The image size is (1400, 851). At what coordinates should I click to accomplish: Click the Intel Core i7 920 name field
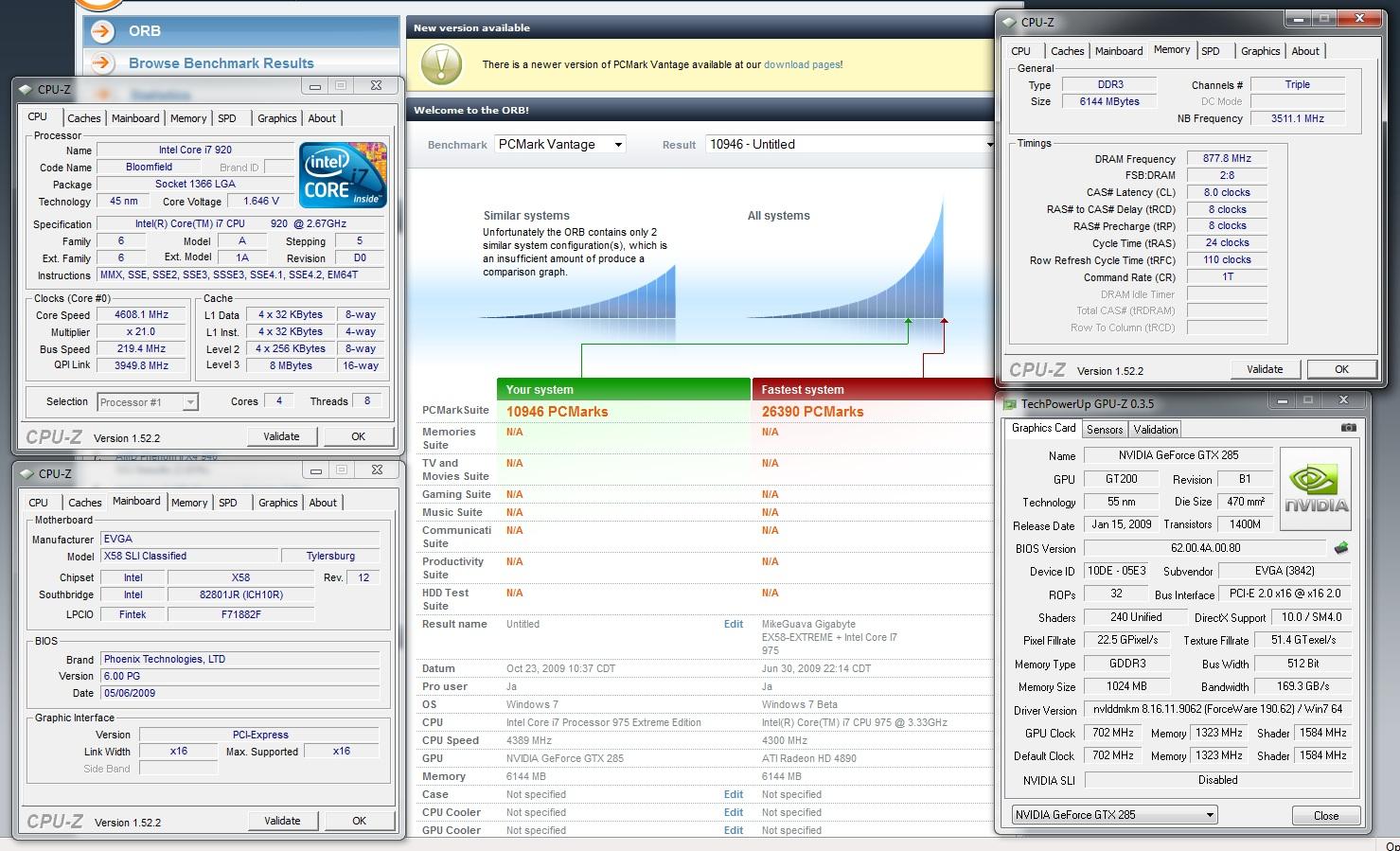[195, 150]
